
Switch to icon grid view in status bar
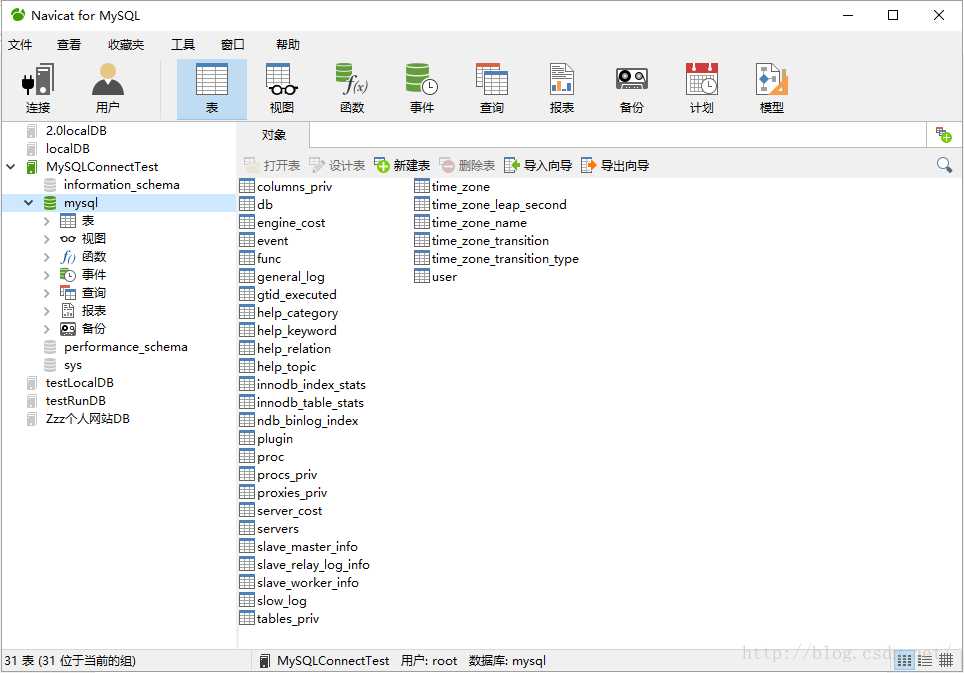[904, 661]
